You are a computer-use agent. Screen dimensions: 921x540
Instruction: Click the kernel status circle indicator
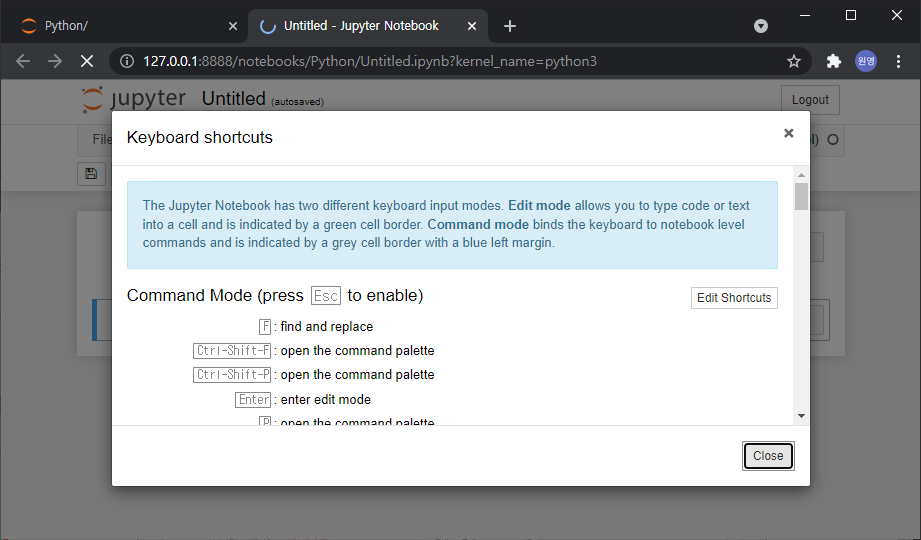[x=832, y=140]
